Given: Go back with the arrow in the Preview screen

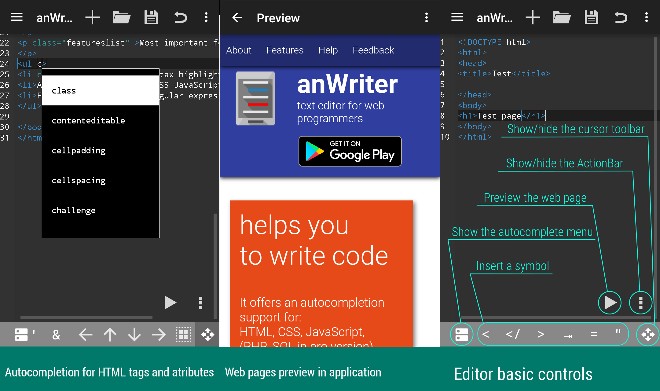Looking at the screenshot, I should (x=237, y=18).
